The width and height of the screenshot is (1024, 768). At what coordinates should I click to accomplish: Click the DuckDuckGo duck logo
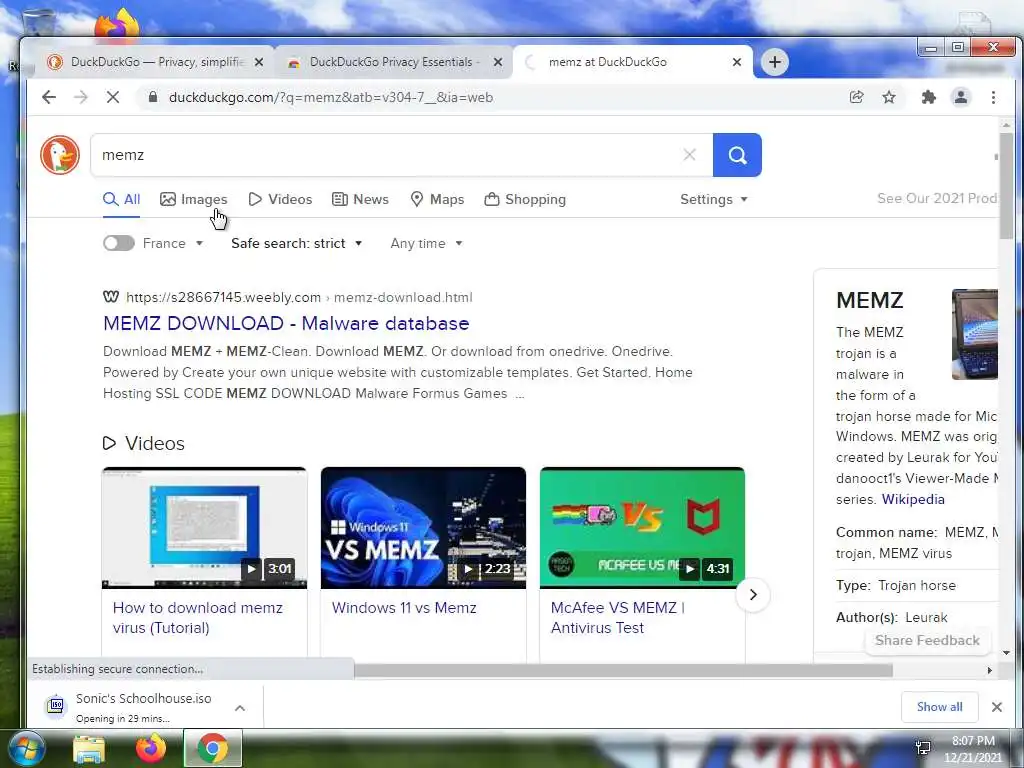coord(59,155)
